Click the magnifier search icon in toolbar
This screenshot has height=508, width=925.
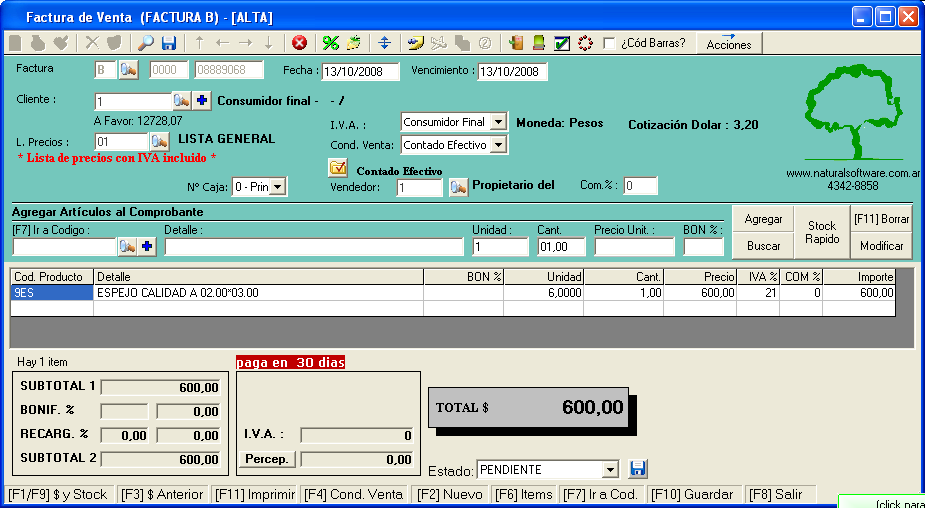point(145,43)
